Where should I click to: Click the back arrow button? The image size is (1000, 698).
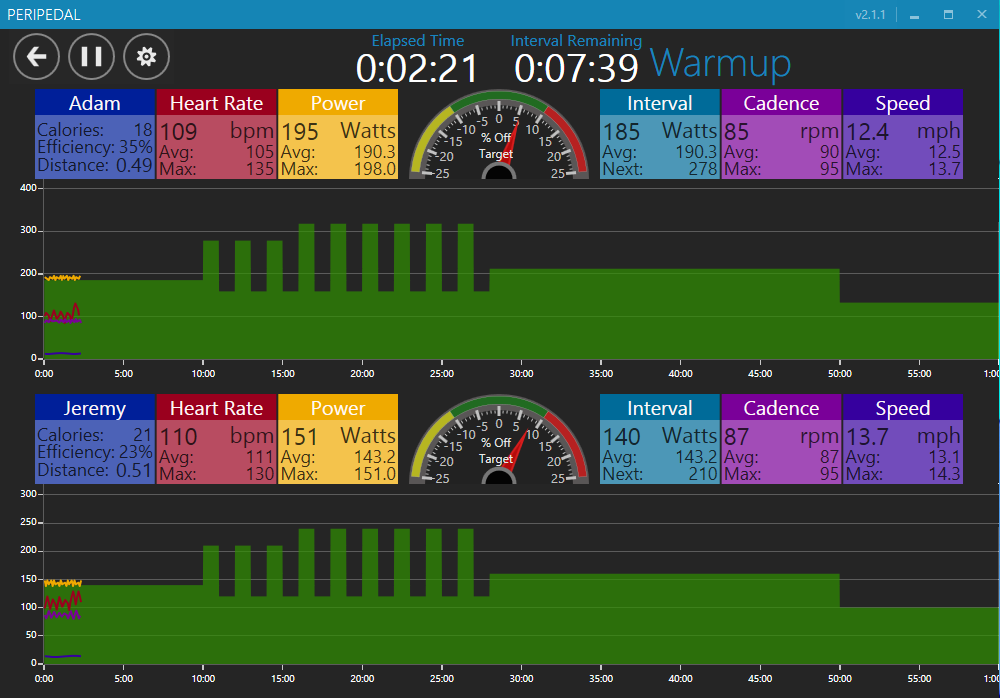click(36, 57)
